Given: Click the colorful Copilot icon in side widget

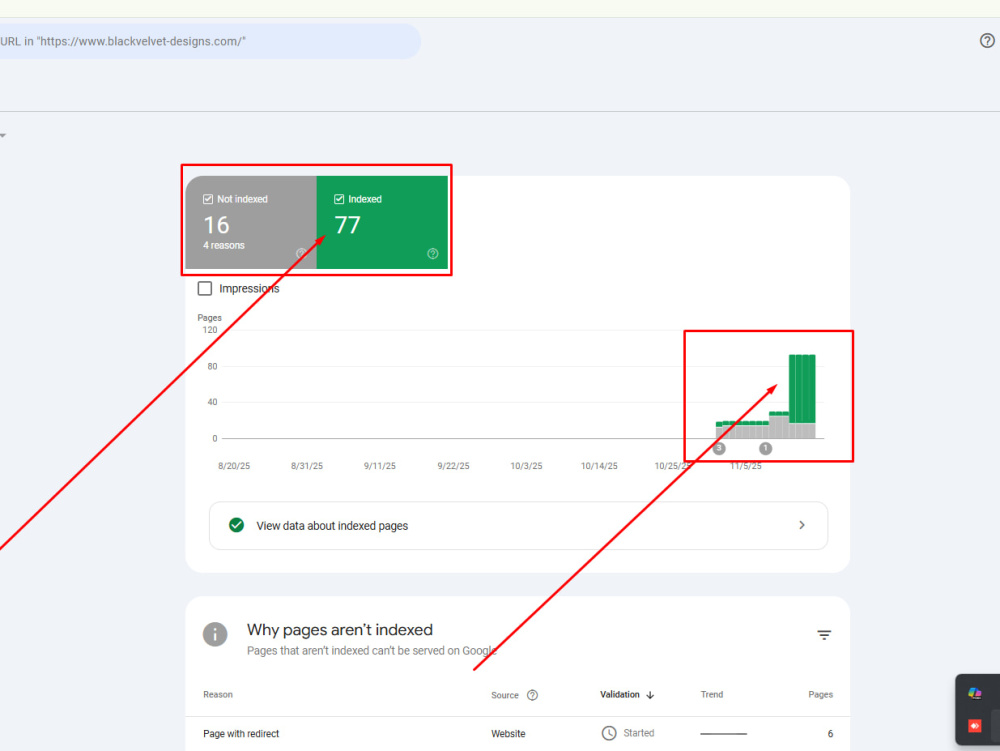Looking at the screenshot, I should [x=974, y=693].
